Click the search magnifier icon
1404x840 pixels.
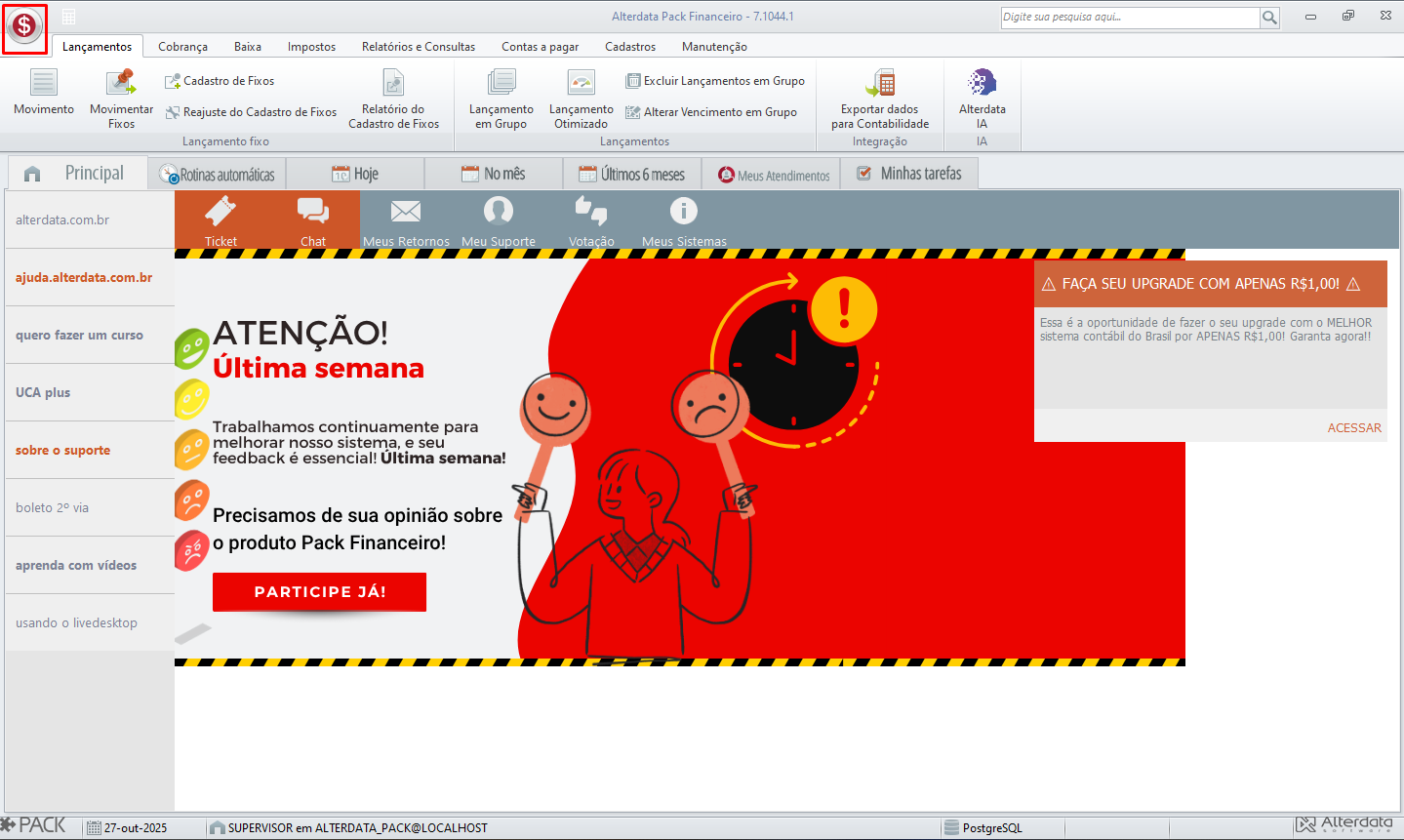click(x=1269, y=18)
